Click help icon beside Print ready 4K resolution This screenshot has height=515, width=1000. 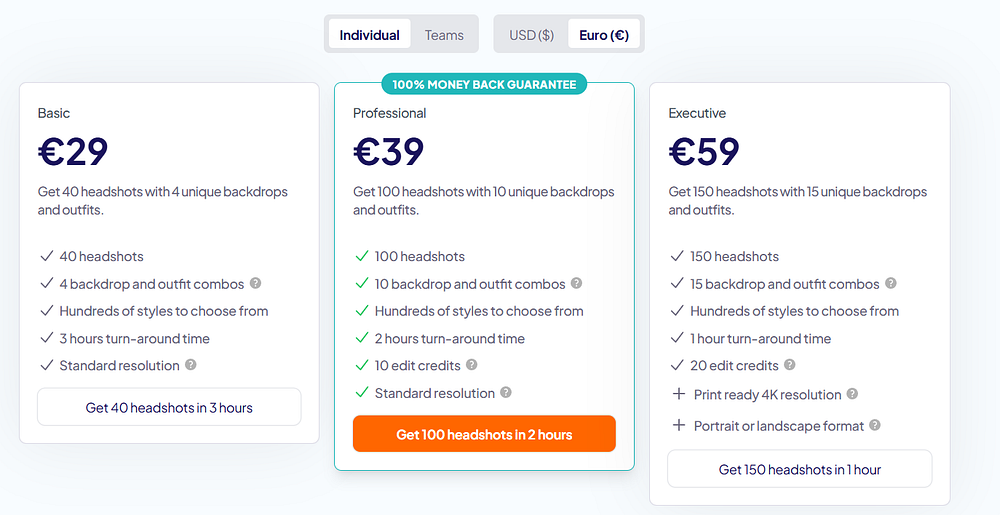coord(852,394)
